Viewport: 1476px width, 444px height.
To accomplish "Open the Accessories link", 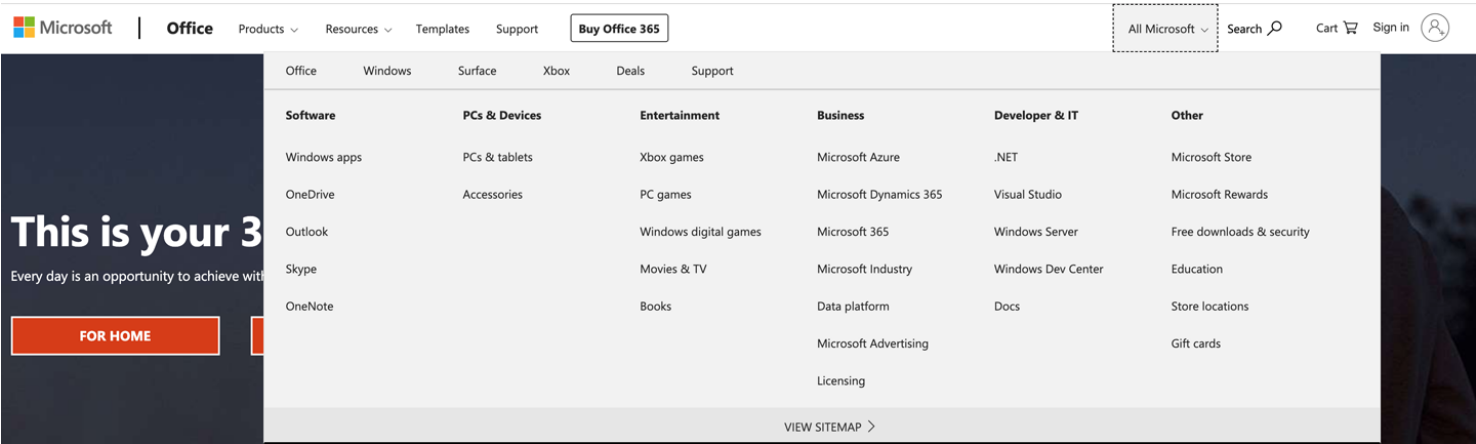I will tap(493, 194).
